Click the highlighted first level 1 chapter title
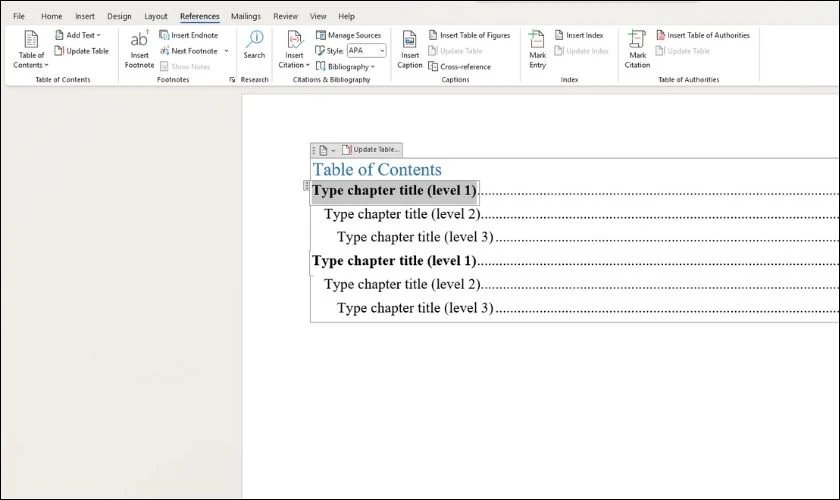This screenshot has width=840, height=500. click(394, 191)
